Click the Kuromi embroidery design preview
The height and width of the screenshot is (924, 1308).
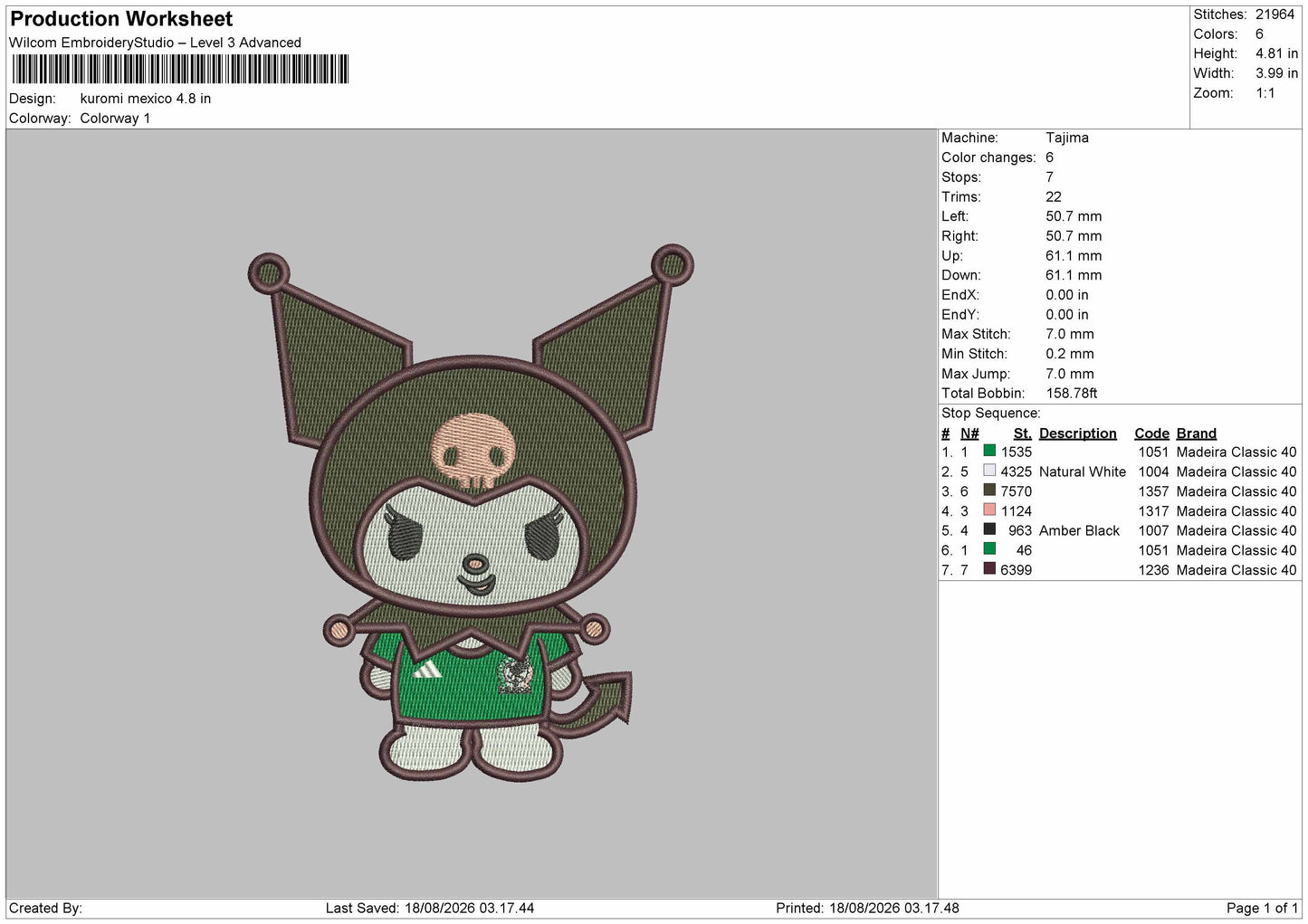[471, 513]
